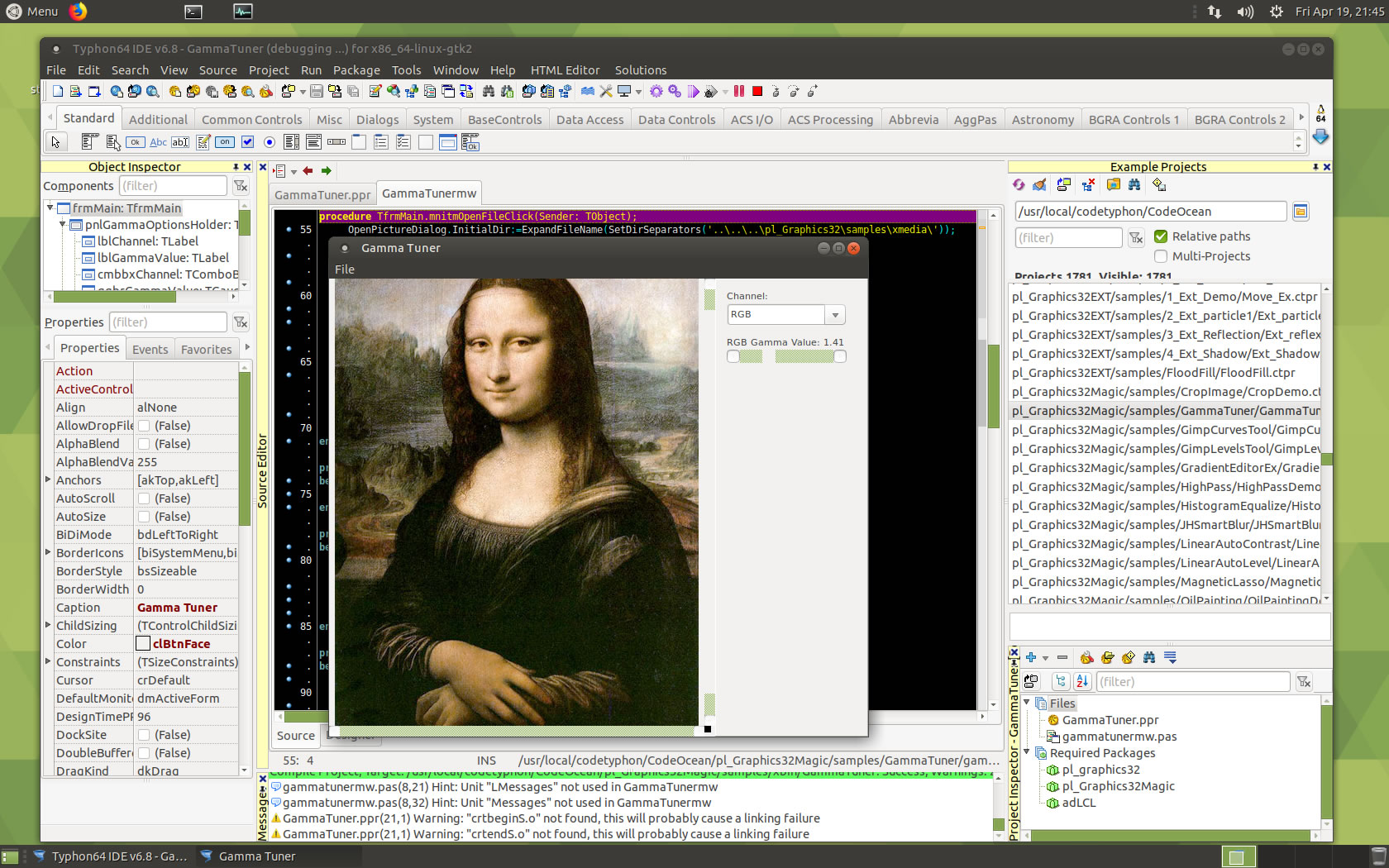Screen dimensions: 1389x868
Task: Click the A-Z sort icon in Project Inspector
Action: coord(1082,681)
